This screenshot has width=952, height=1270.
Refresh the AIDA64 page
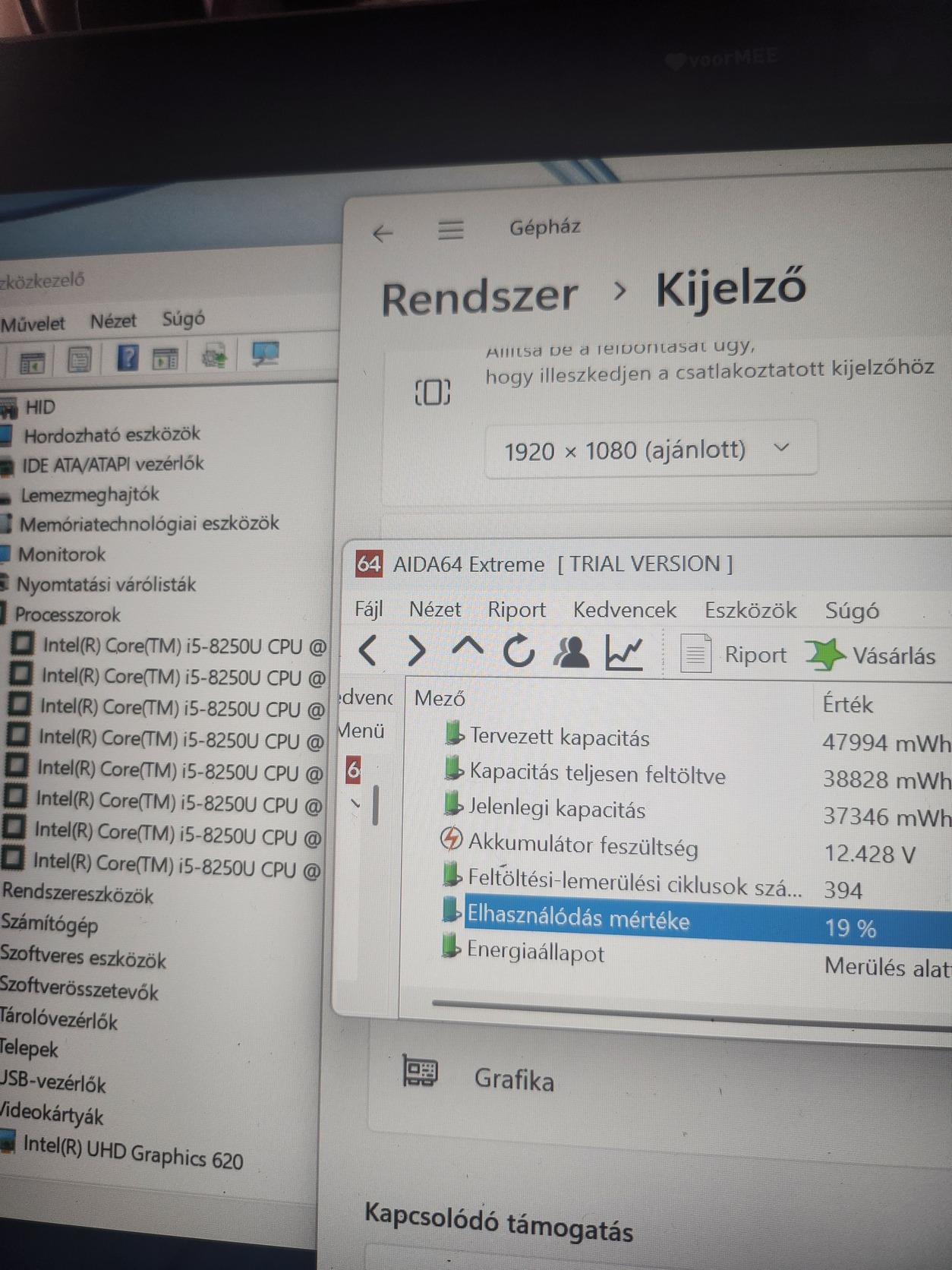pos(519,651)
